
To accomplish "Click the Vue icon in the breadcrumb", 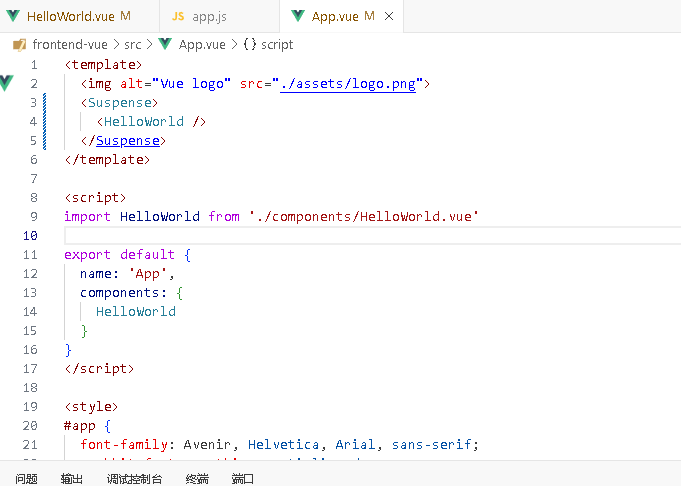I will click(165, 44).
